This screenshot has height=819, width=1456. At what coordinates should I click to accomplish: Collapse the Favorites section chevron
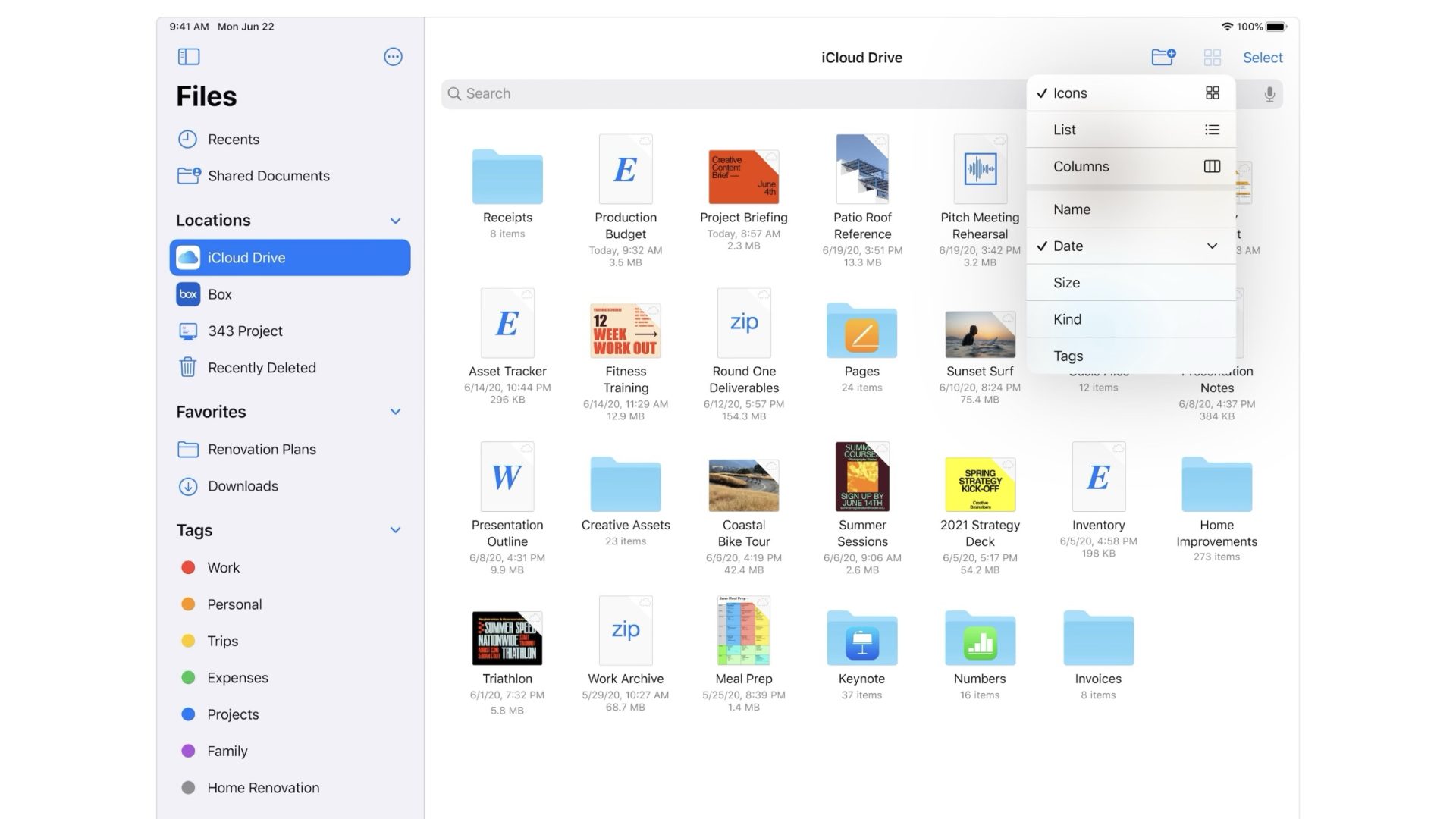(x=395, y=412)
